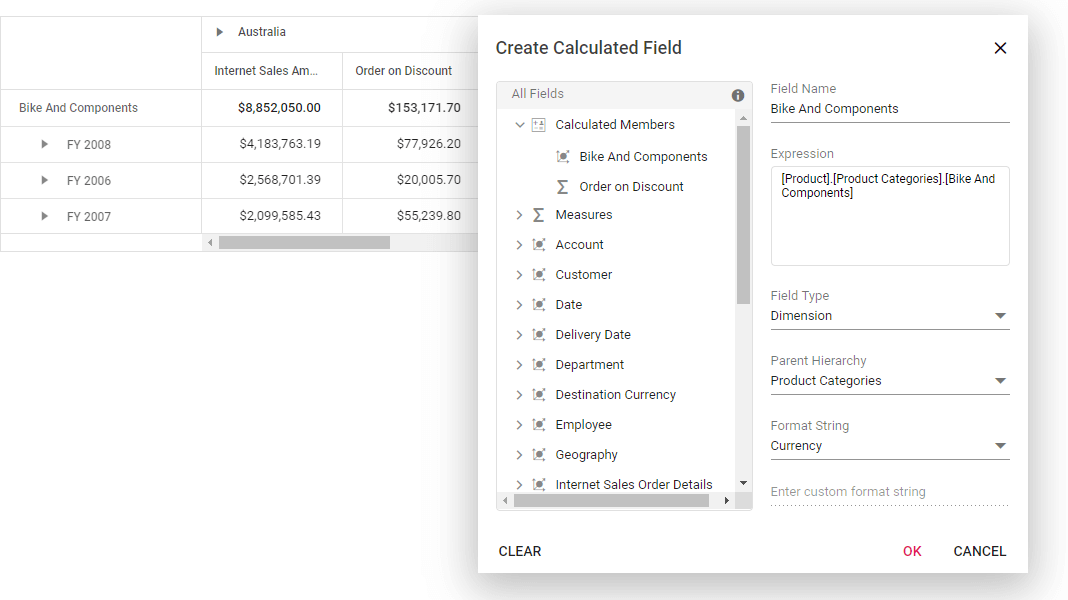Collapse the Calculated Members node
Screen dimensions: 1068x600
pyautogui.click(x=519, y=125)
